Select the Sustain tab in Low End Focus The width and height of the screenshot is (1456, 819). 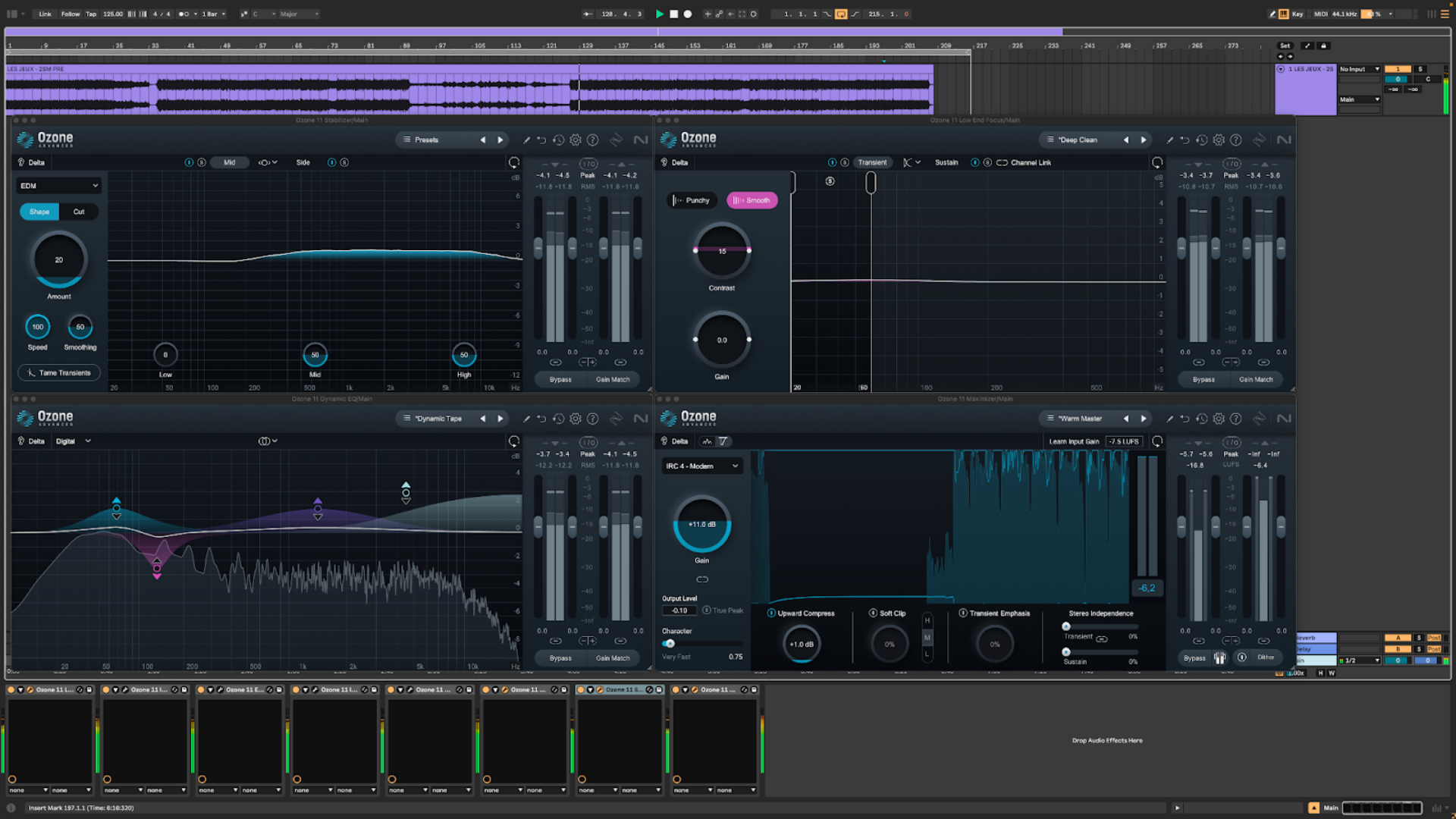tap(946, 162)
